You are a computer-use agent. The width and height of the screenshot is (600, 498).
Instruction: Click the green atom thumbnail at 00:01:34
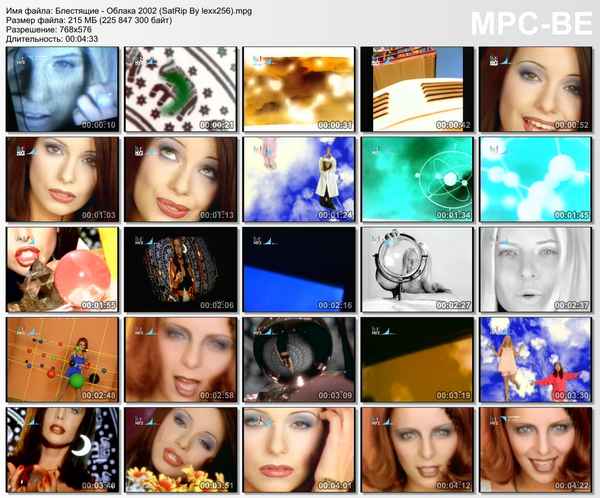[418, 179]
